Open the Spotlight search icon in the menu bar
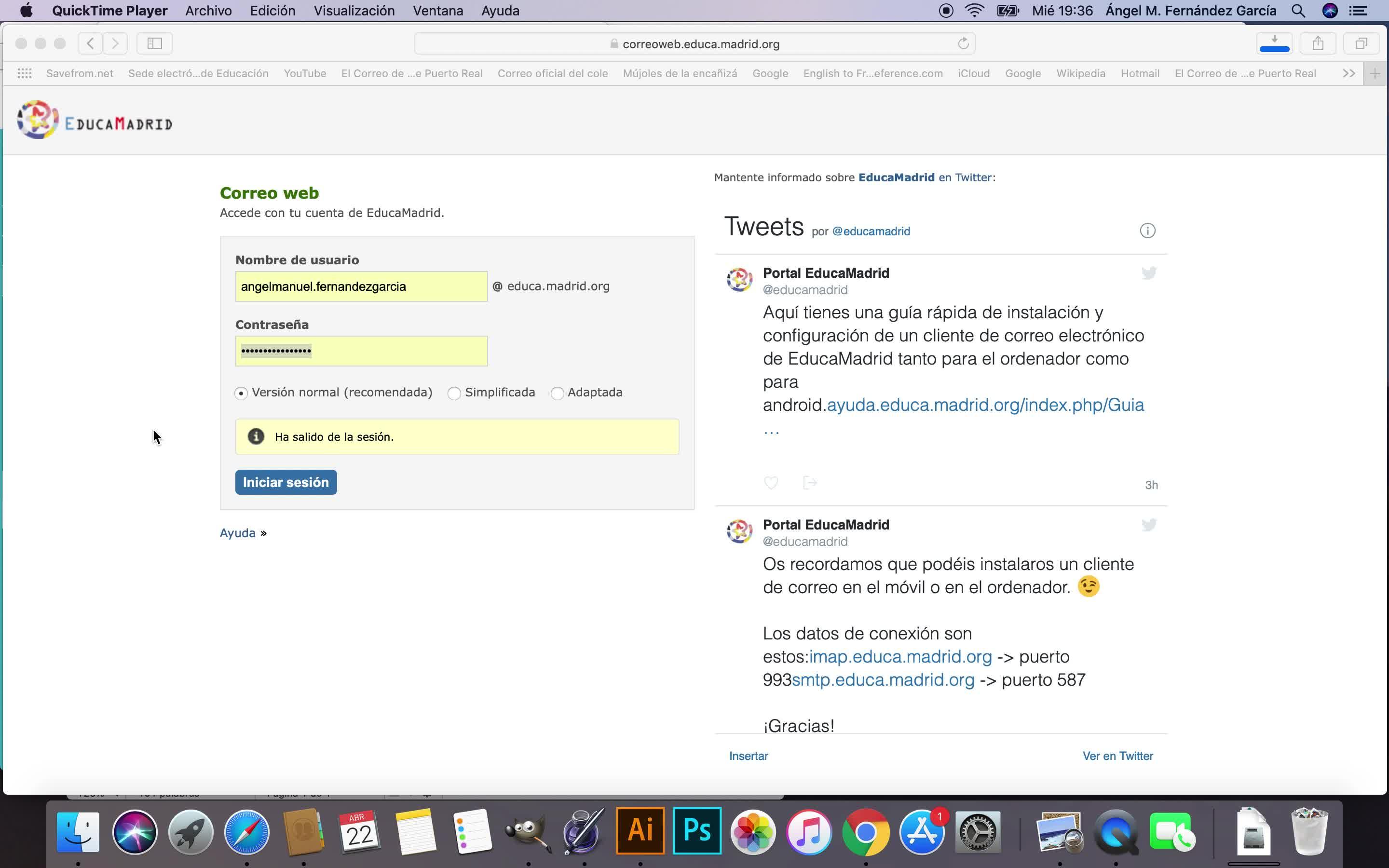The image size is (1389, 868). point(1298,11)
